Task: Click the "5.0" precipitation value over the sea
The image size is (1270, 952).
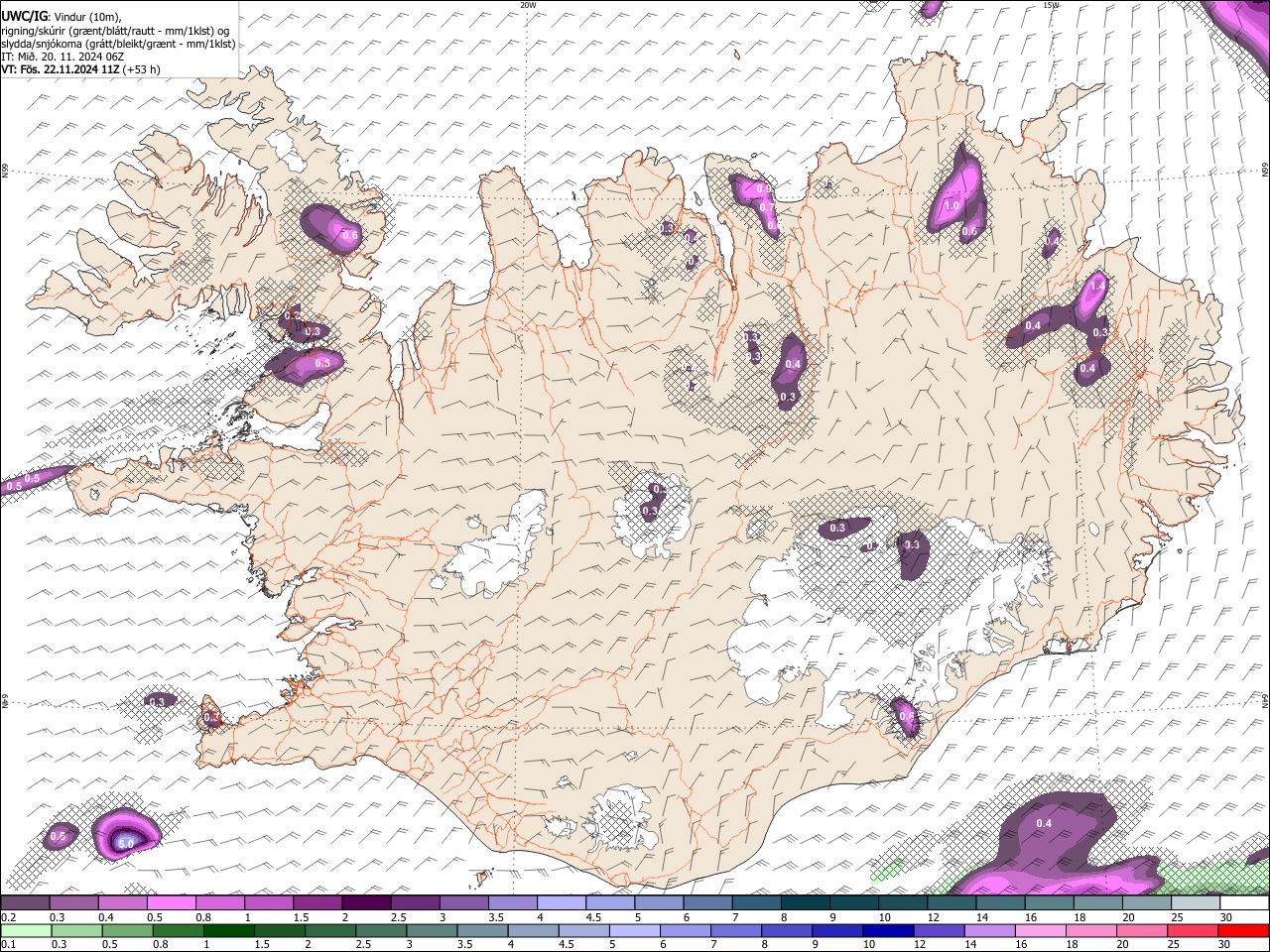Action: point(125,844)
